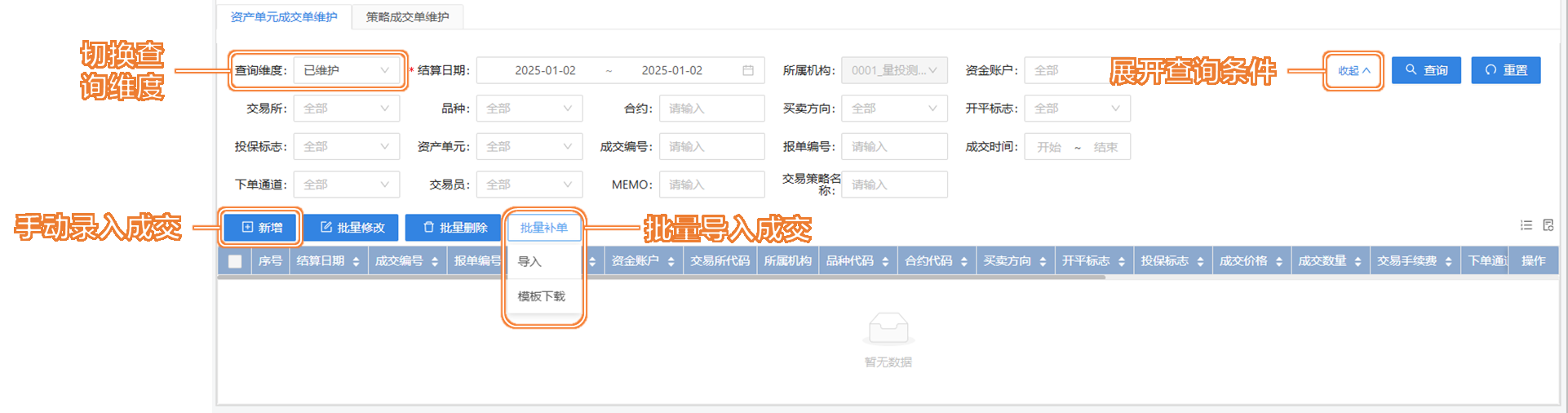The image size is (1568, 413).
Task: Click the 成交时间 开始 field
Action: pos(1049,147)
